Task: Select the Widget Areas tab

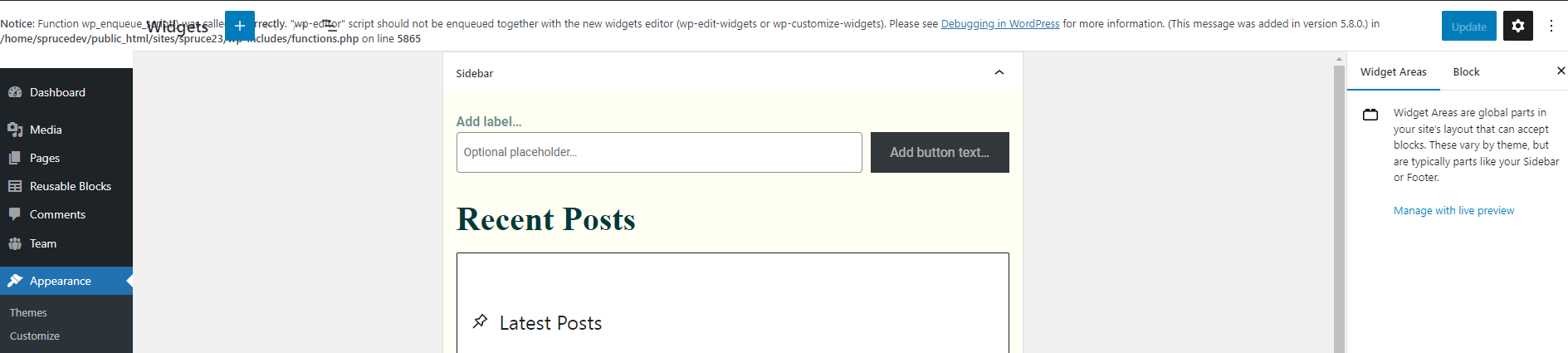Action: (1393, 72)
